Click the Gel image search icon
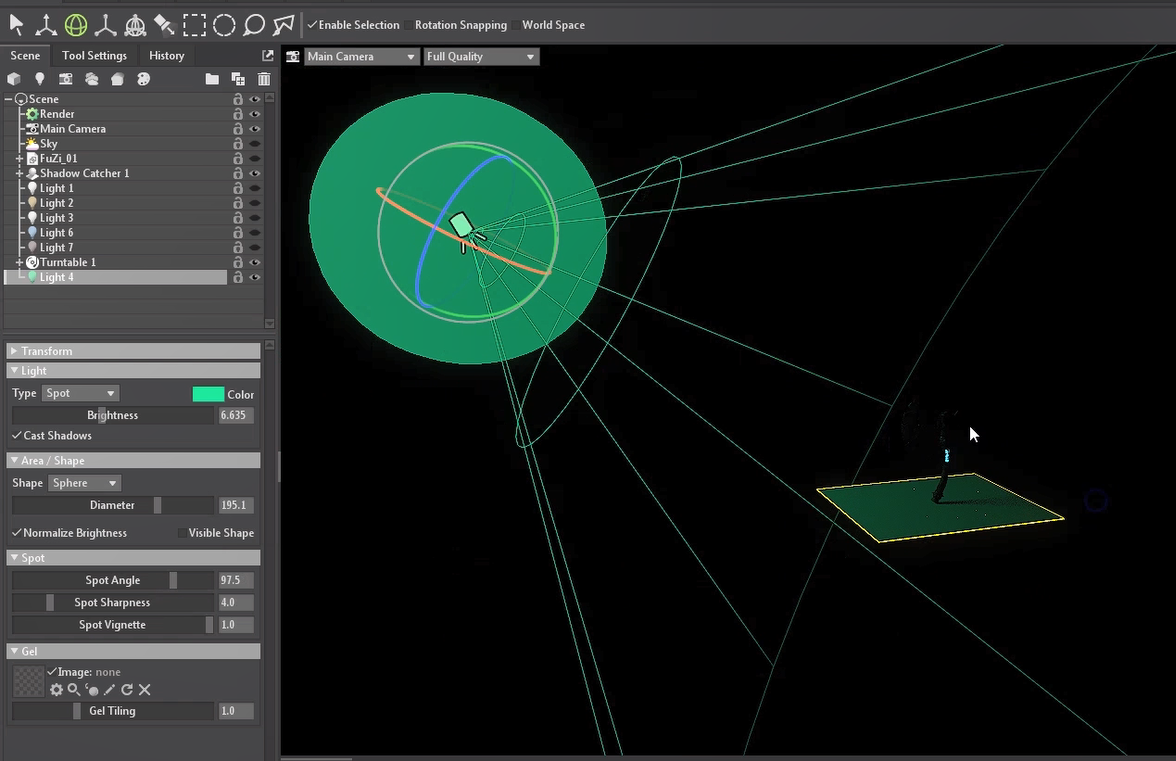The image size is (1176, 761). click(74, 690)
